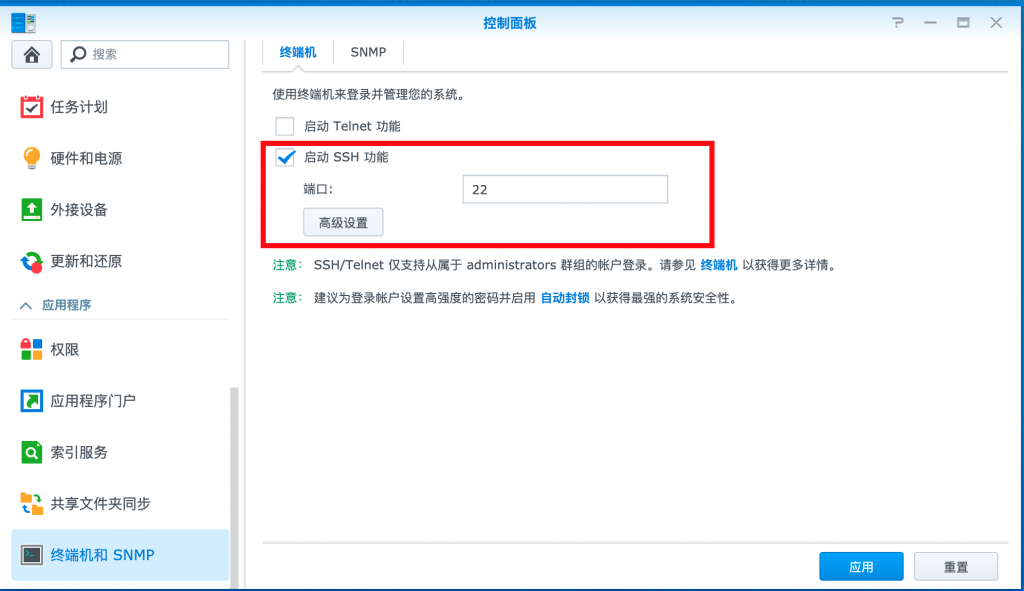The image size is (1024, 591).
Task: Select 终端机和 SNMP terminal icon
Action: 32,555
